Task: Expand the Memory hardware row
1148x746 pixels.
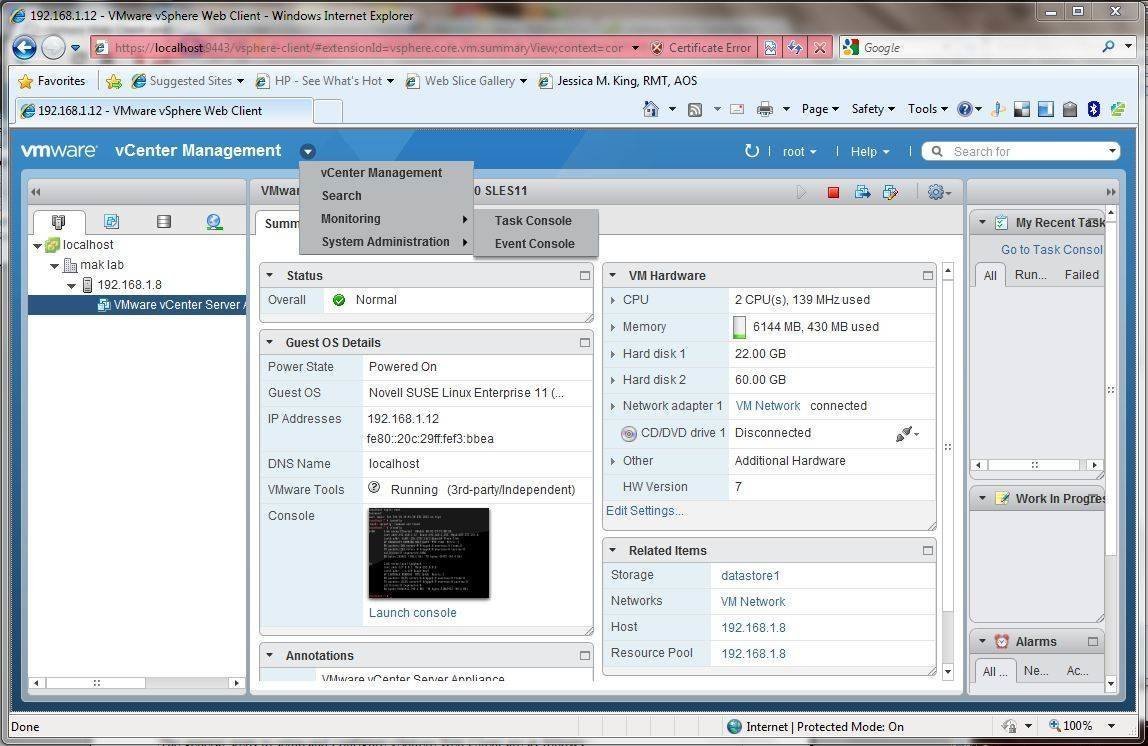Action: (x=613, y=327)
